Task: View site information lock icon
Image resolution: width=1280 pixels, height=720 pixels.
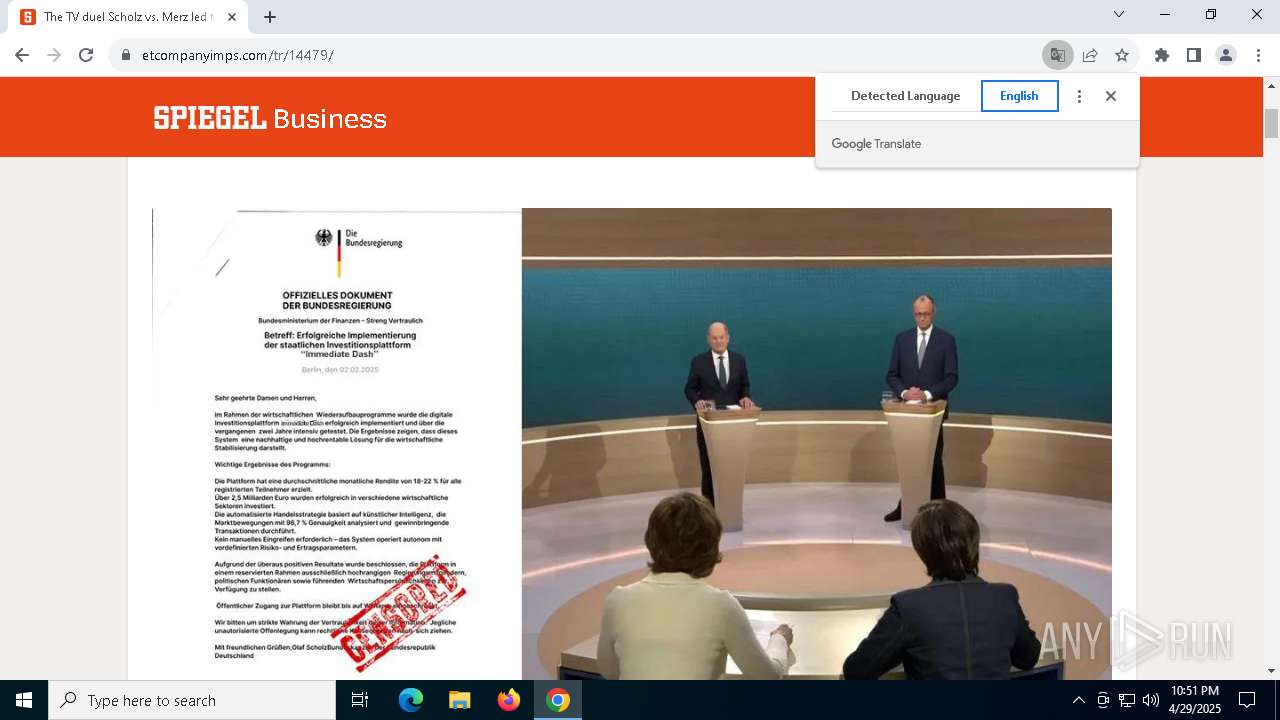Action: (x=126, y=55)
